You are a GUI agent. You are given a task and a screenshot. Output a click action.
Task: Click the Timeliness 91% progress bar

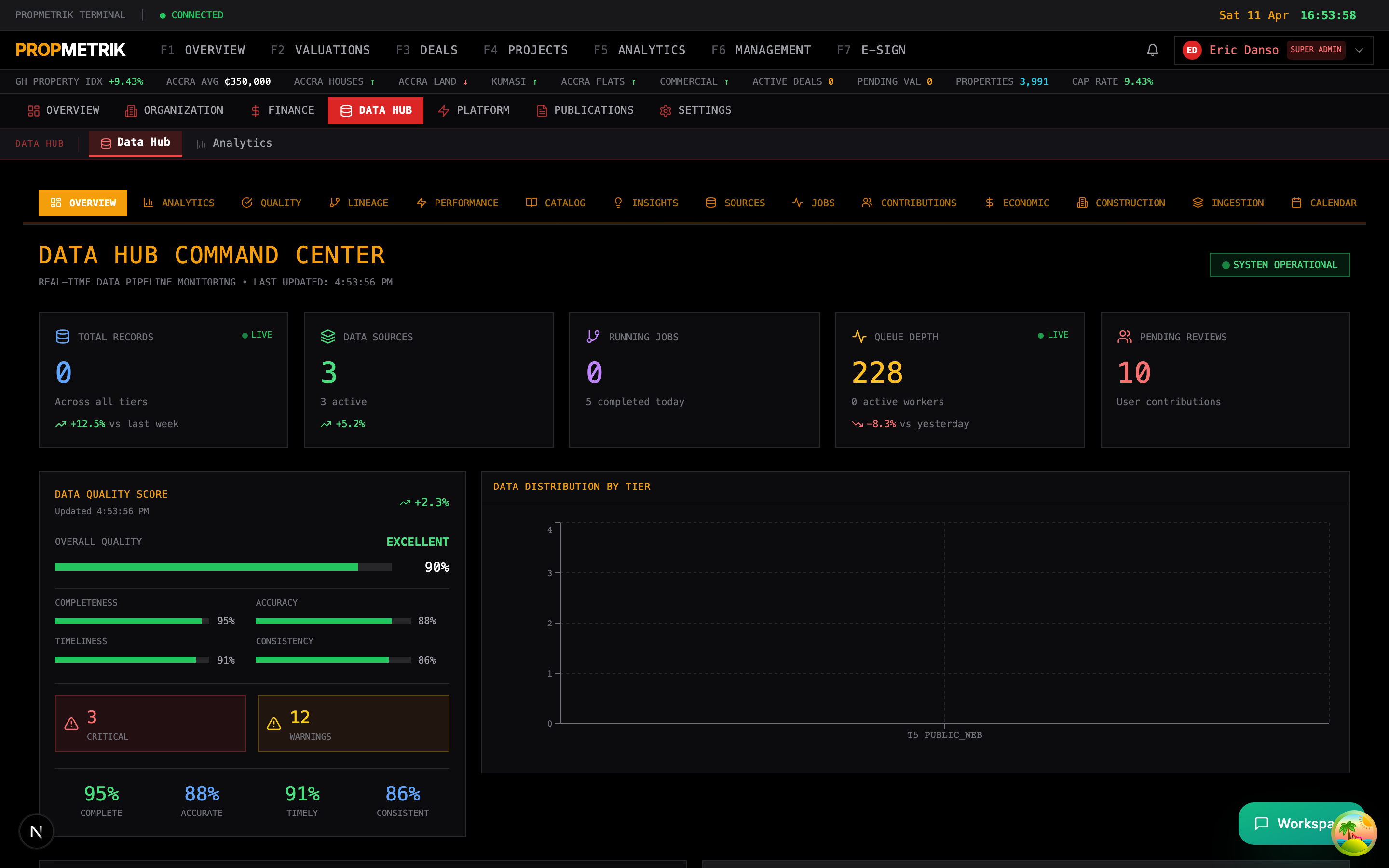[132, 660]
